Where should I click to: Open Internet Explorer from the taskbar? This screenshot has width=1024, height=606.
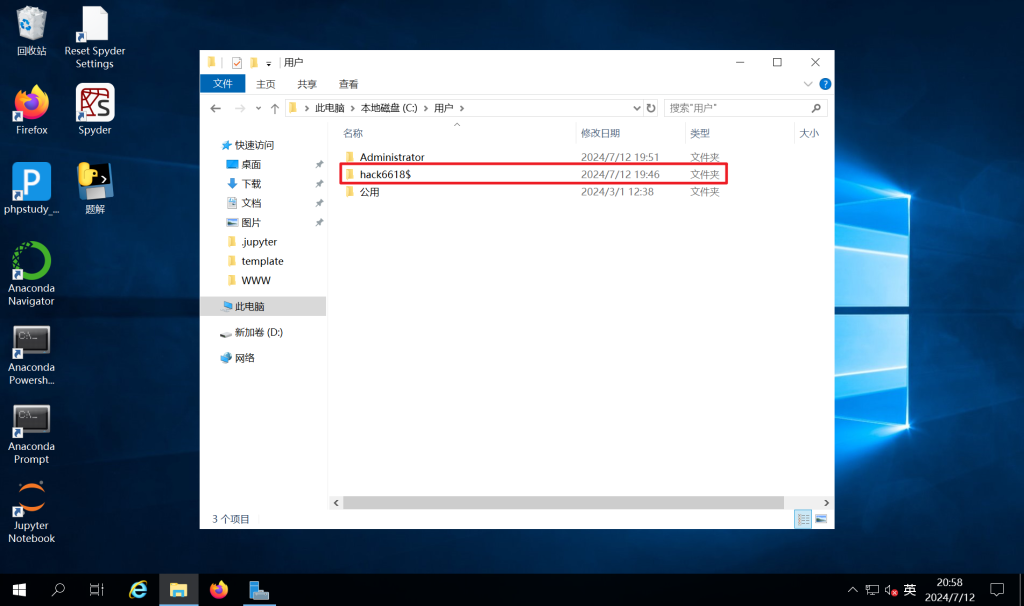click(139, 590)
